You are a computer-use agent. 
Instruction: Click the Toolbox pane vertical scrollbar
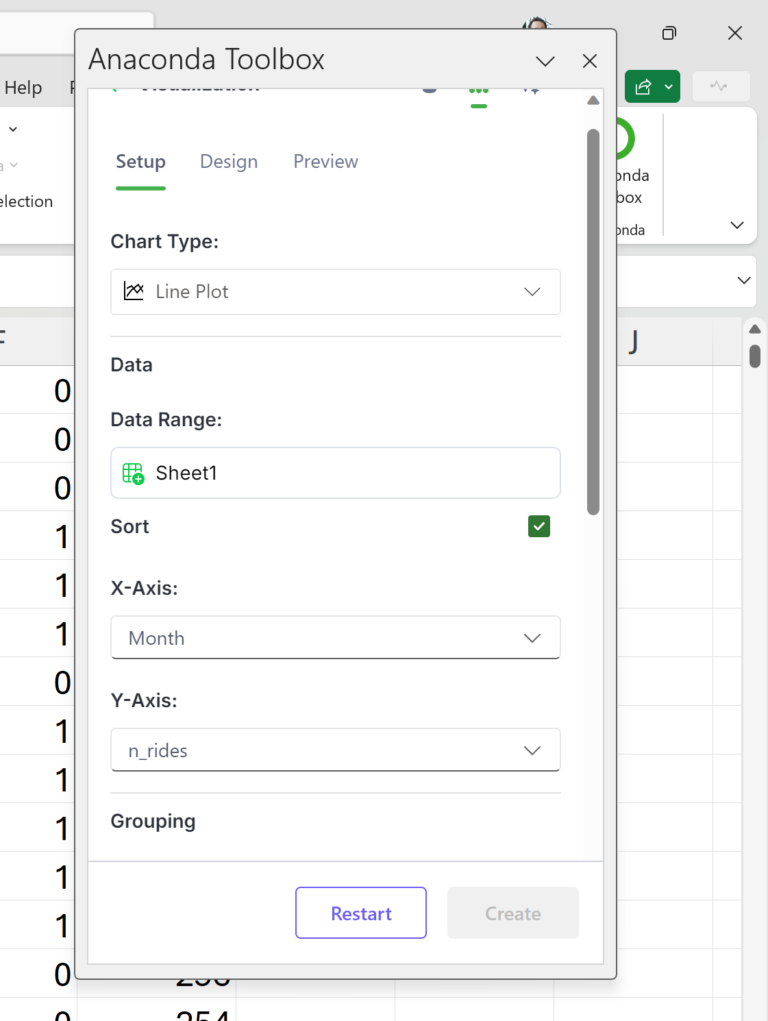[593, 320]
